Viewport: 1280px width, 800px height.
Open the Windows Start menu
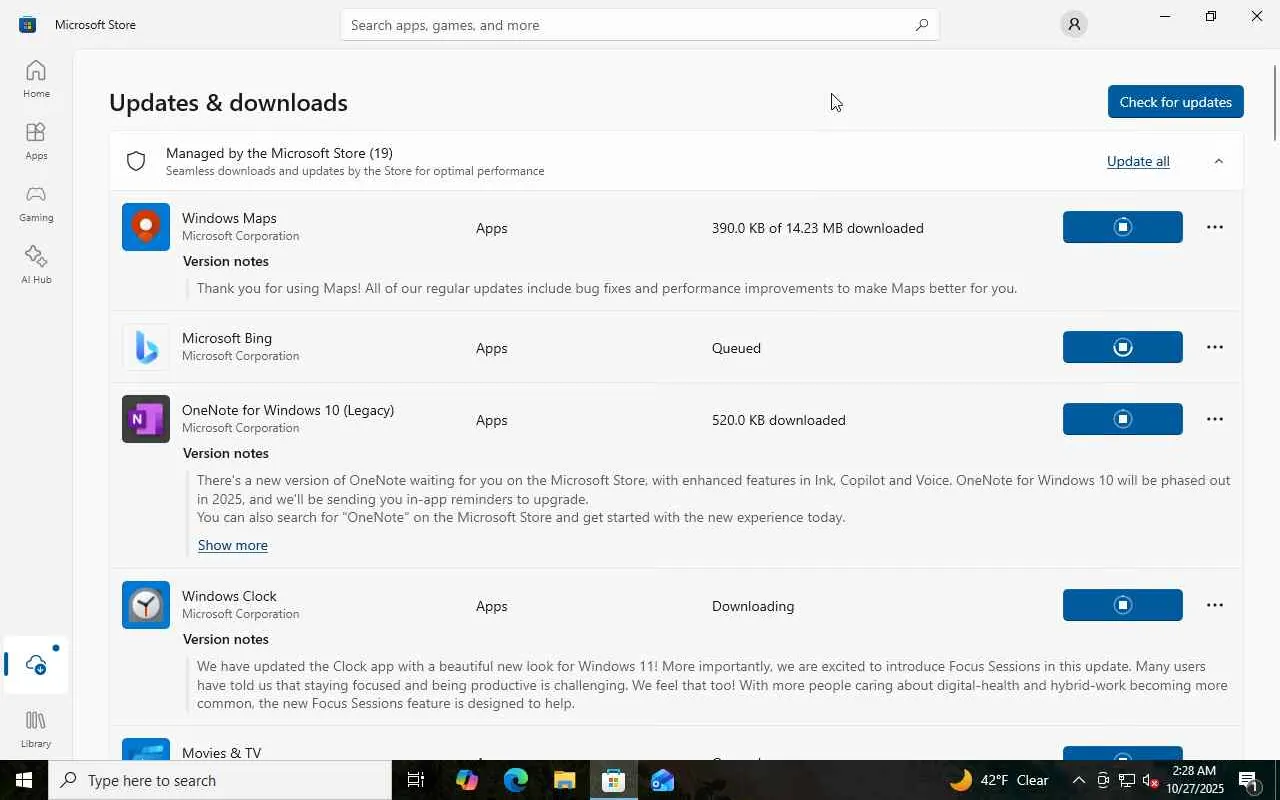[x=24, y=780]
